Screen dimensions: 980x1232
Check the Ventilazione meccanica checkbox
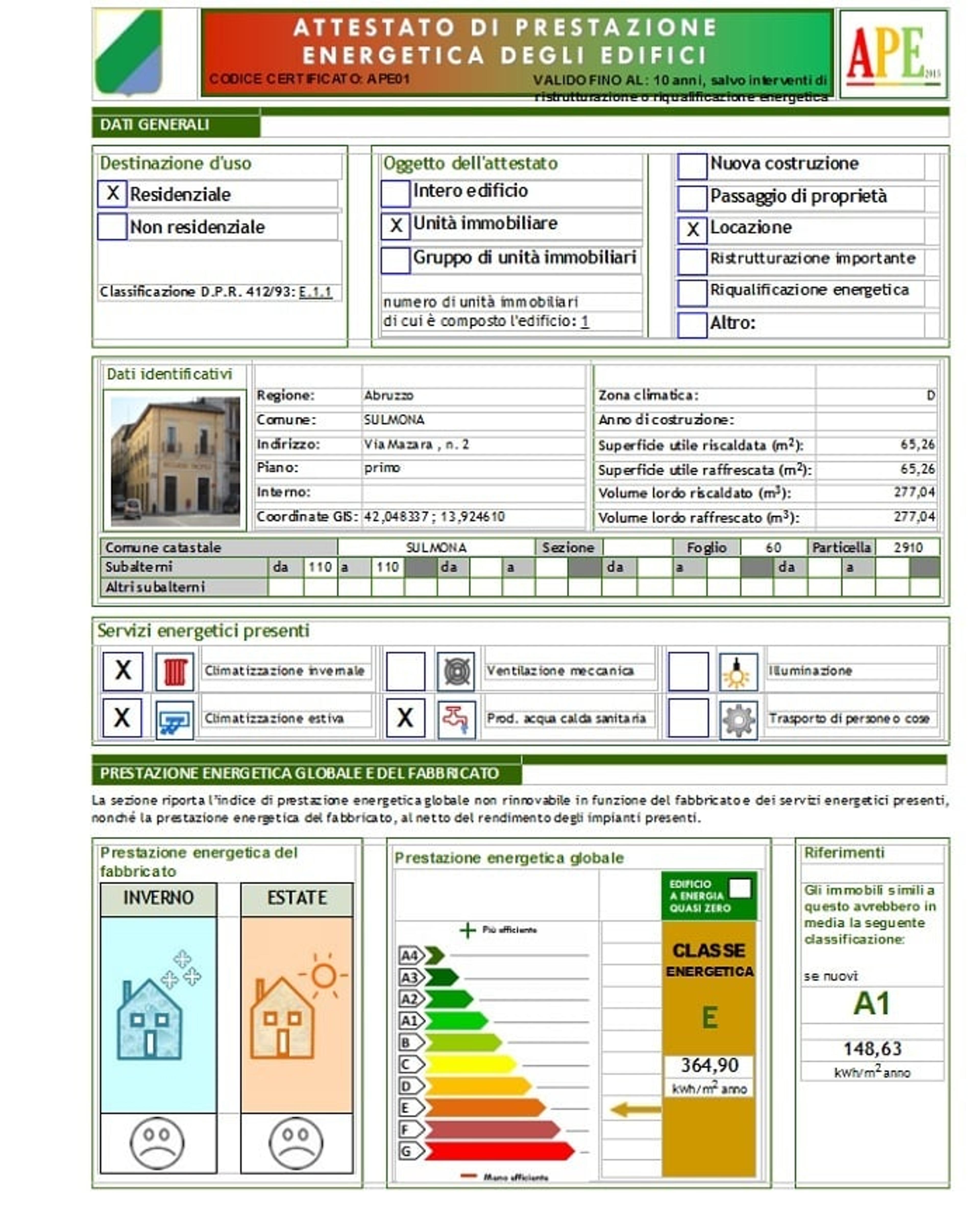coord(406,672)
